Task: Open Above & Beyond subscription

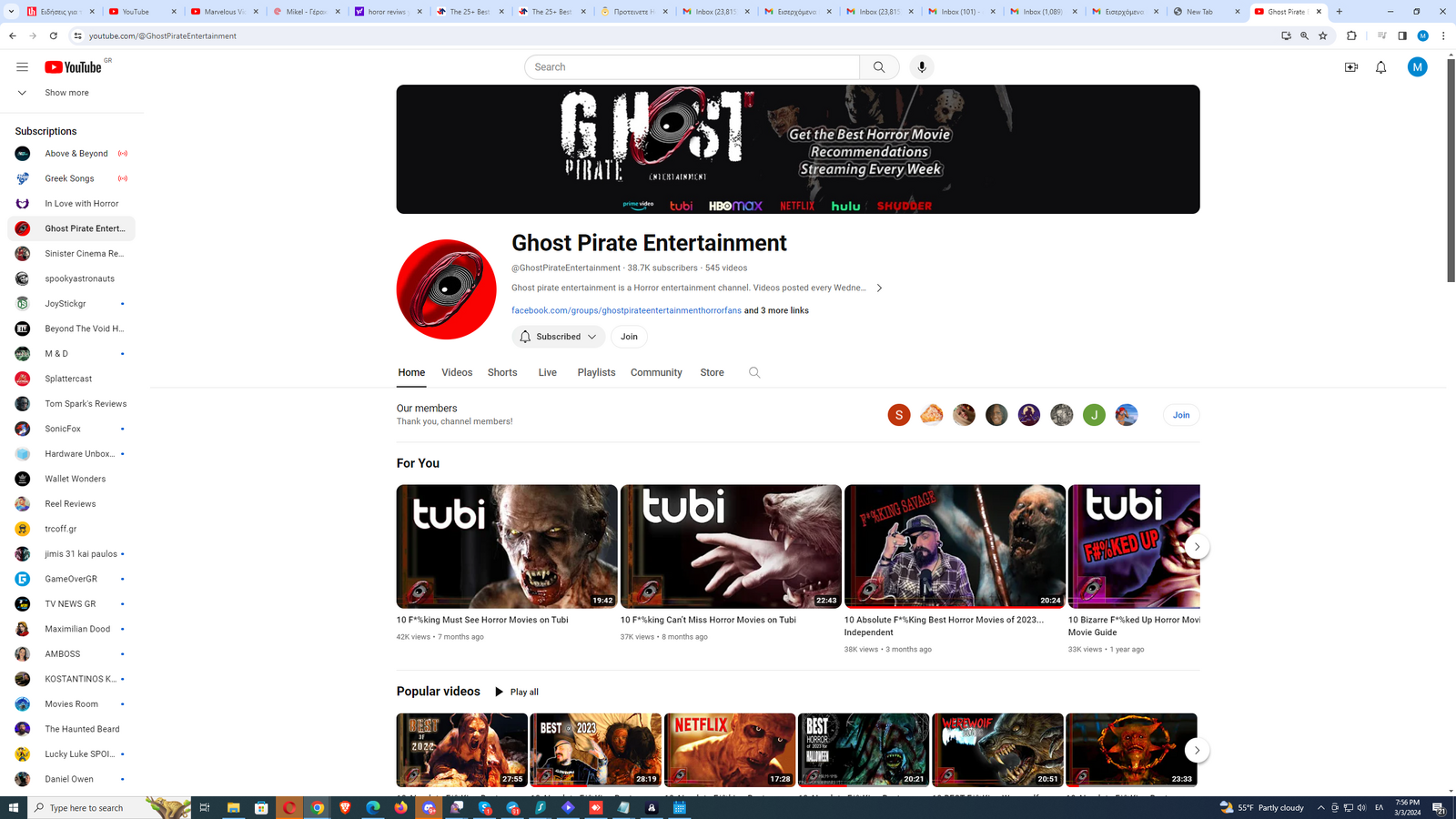Action: (71, 154)
